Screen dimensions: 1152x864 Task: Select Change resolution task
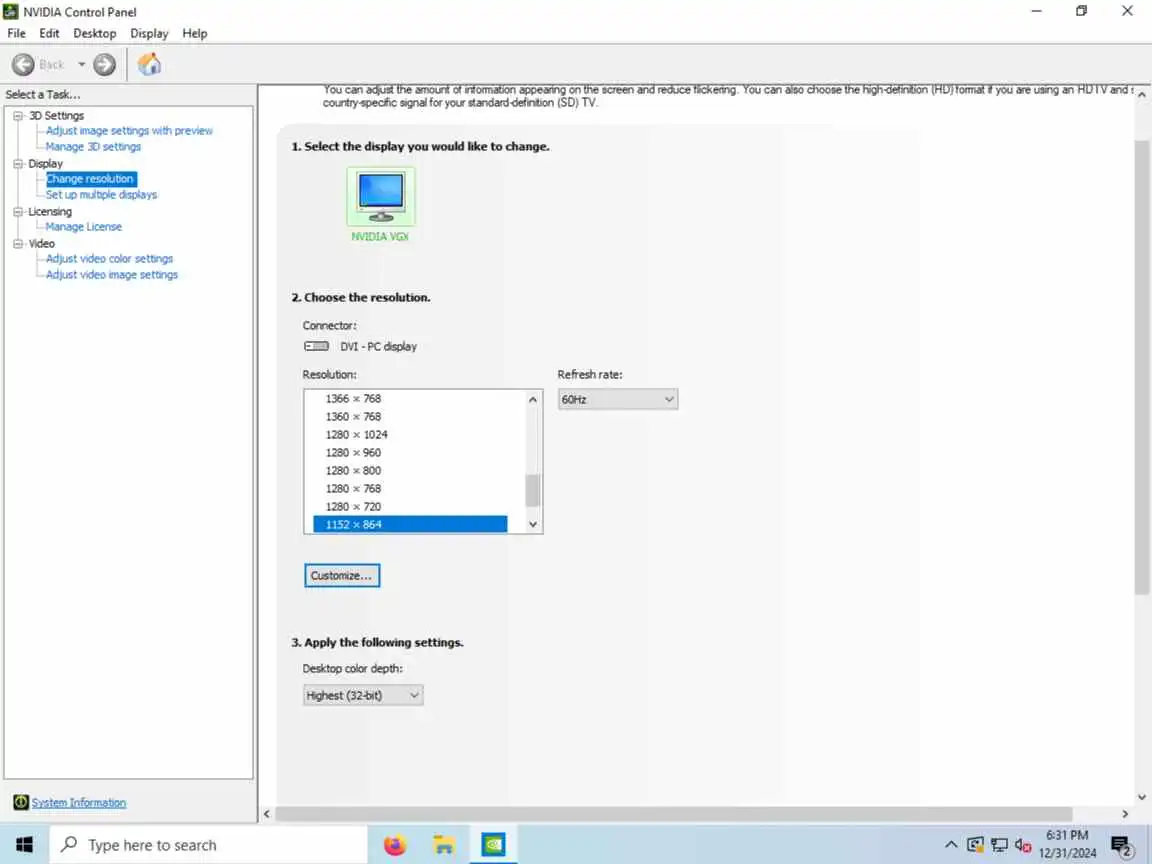(90, 179)
